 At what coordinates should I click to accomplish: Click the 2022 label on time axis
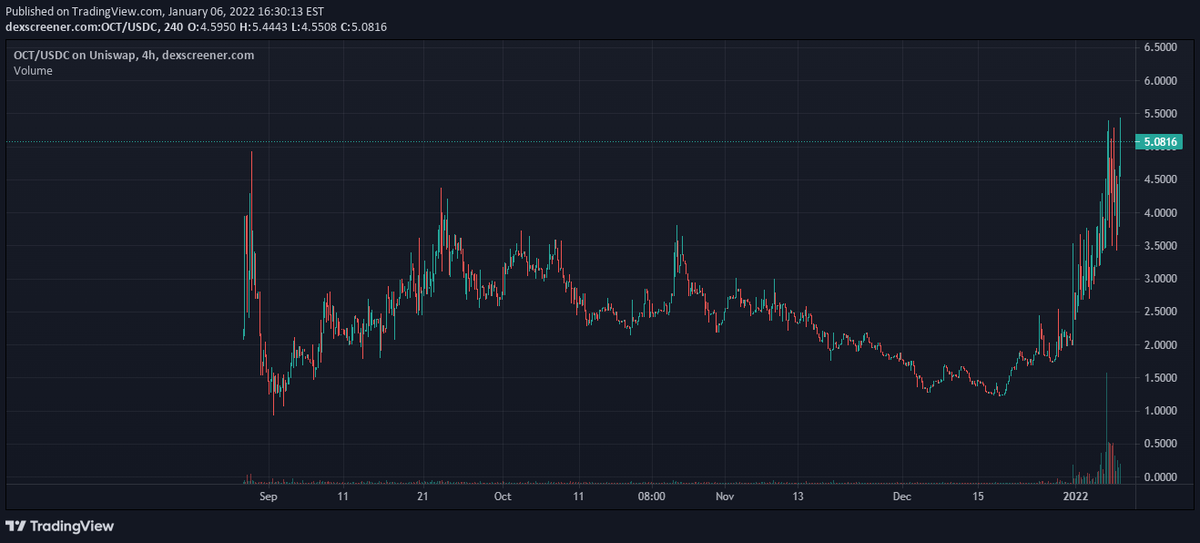(x=1076, y=496)
